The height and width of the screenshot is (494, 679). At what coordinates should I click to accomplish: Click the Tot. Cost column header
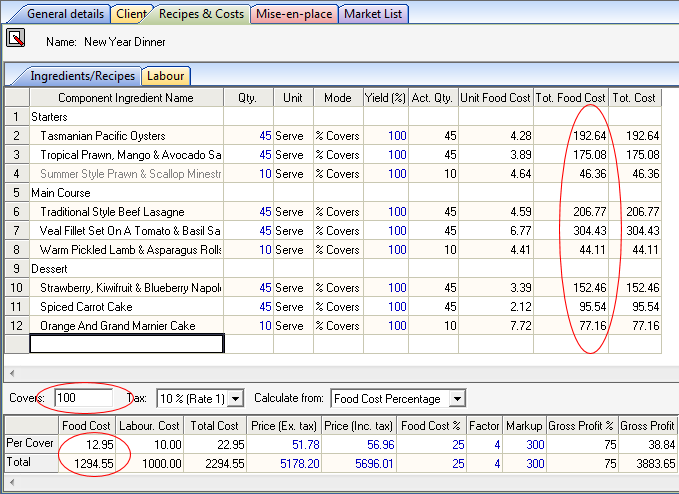point(634,97)
